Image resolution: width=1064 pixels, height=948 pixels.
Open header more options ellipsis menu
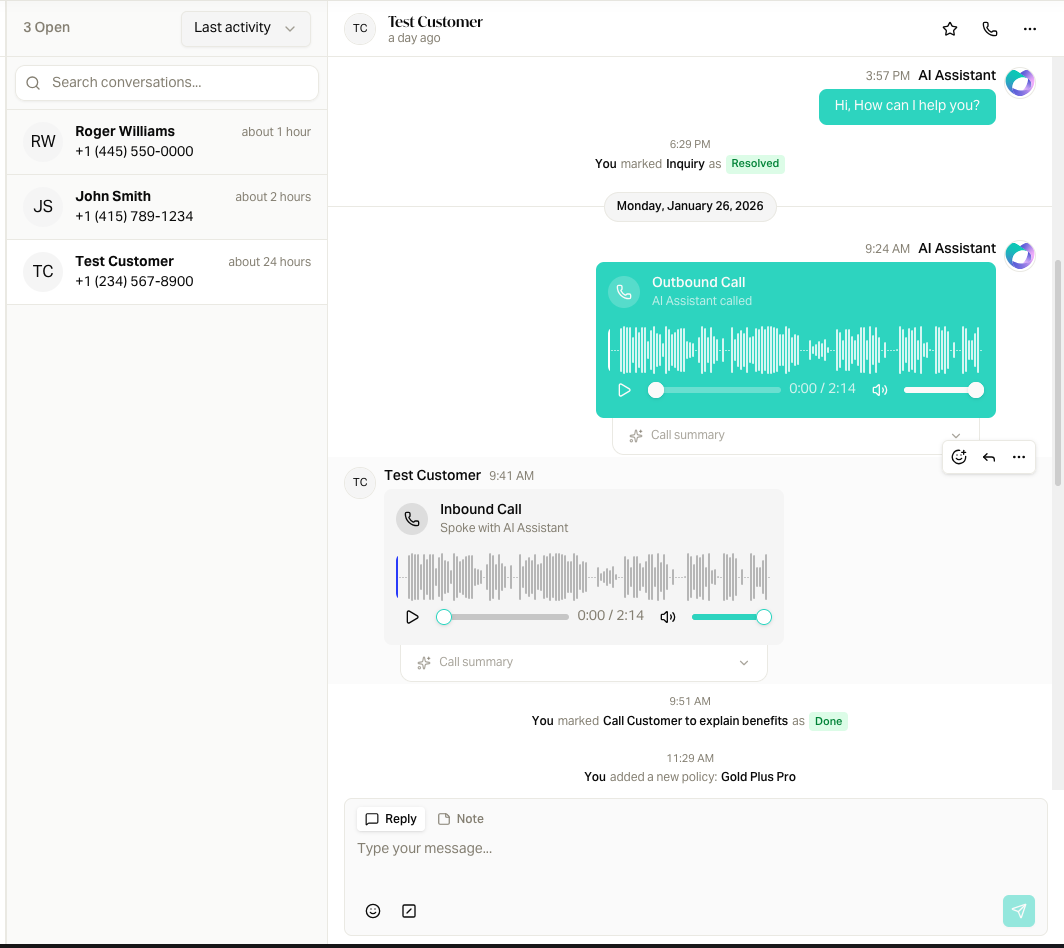[1029, 29]
